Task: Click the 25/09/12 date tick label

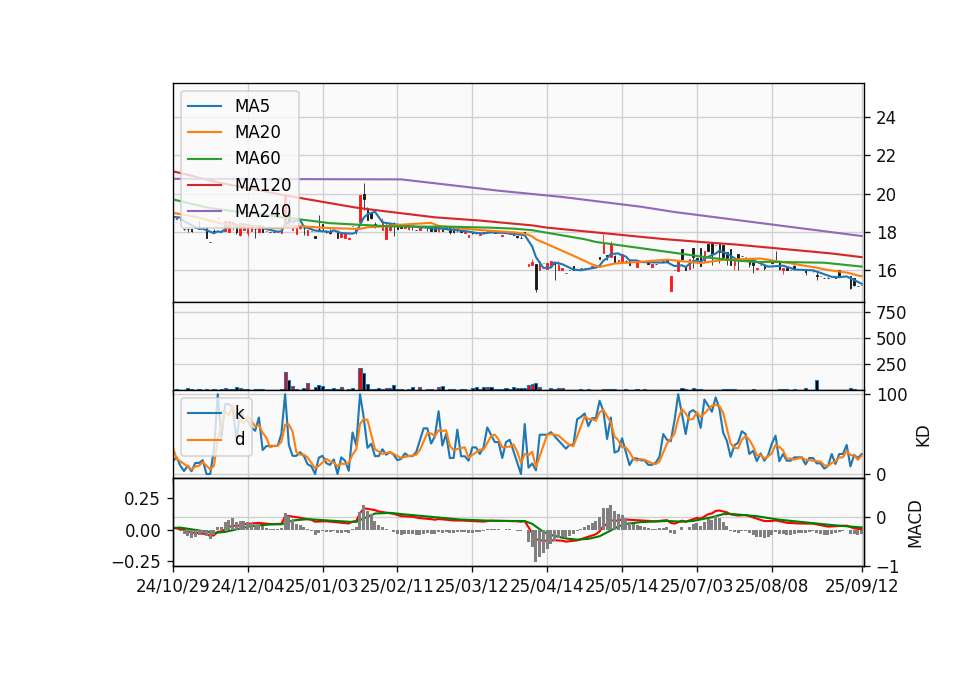Action: 861,586
